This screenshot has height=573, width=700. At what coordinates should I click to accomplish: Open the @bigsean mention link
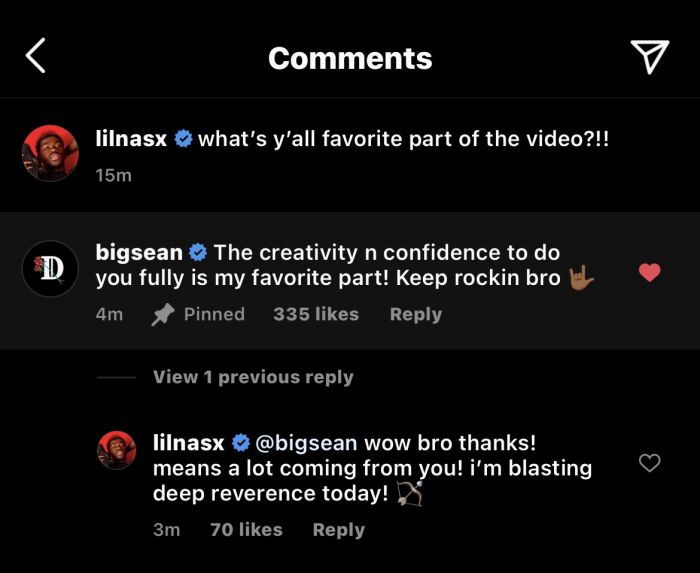306,444
